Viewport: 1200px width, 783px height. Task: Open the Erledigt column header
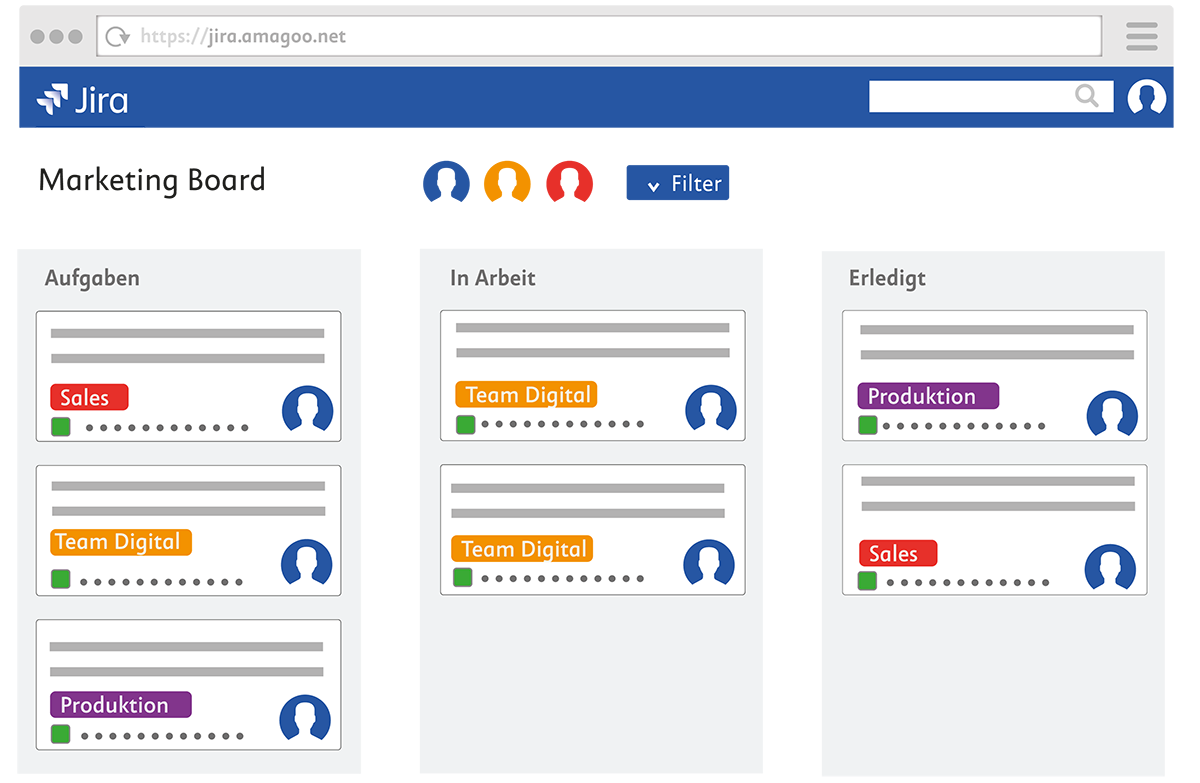888,278
